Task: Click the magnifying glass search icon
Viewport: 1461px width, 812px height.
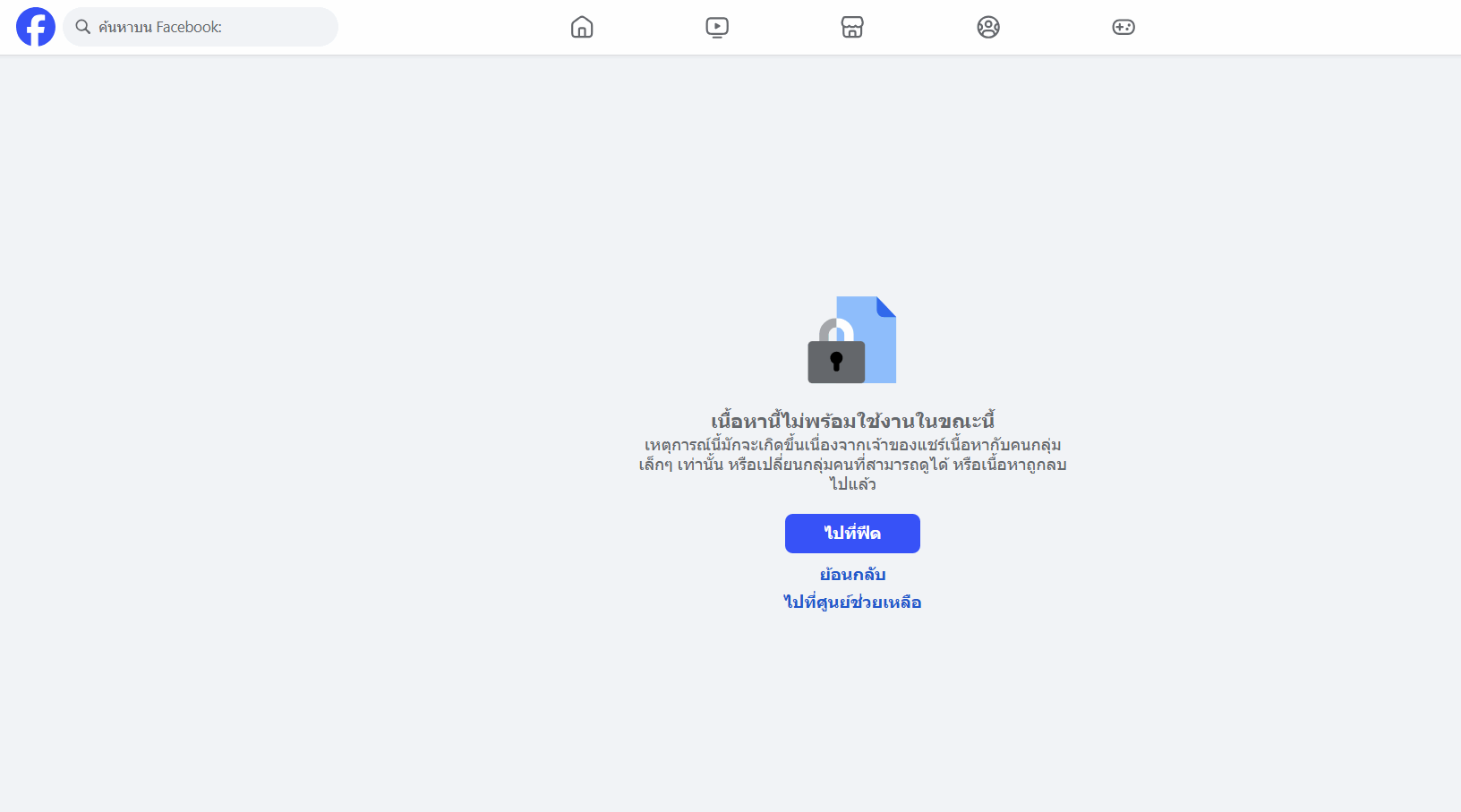Action: [82, 27]
